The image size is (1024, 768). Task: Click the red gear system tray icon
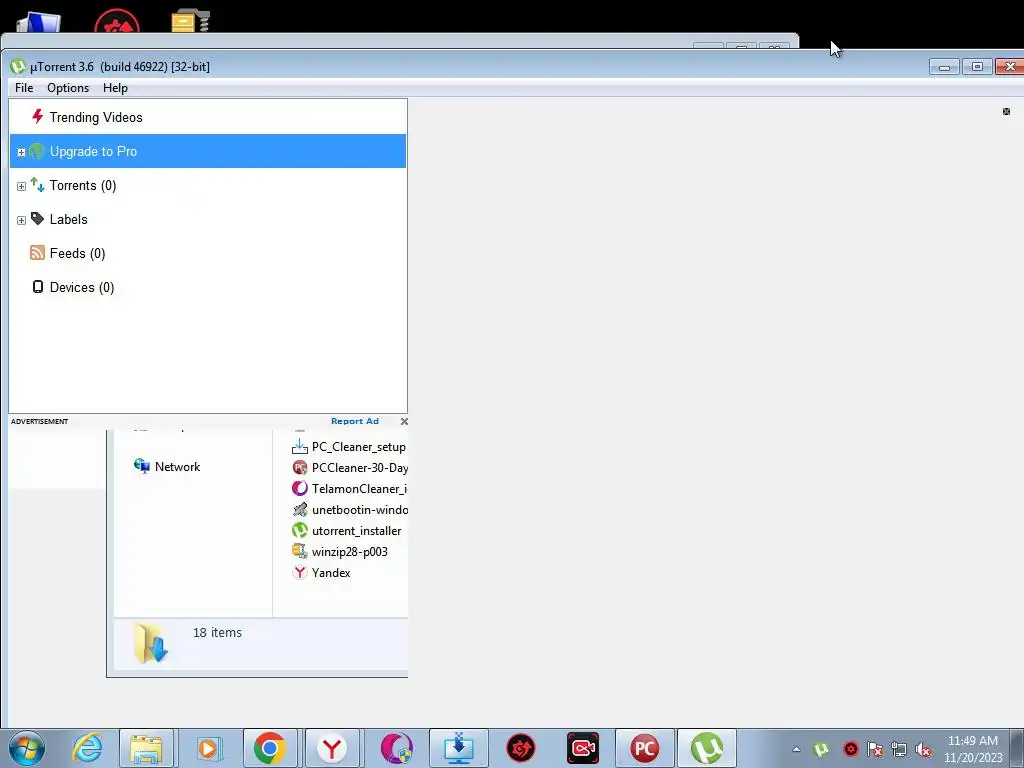tap(850, 750)
